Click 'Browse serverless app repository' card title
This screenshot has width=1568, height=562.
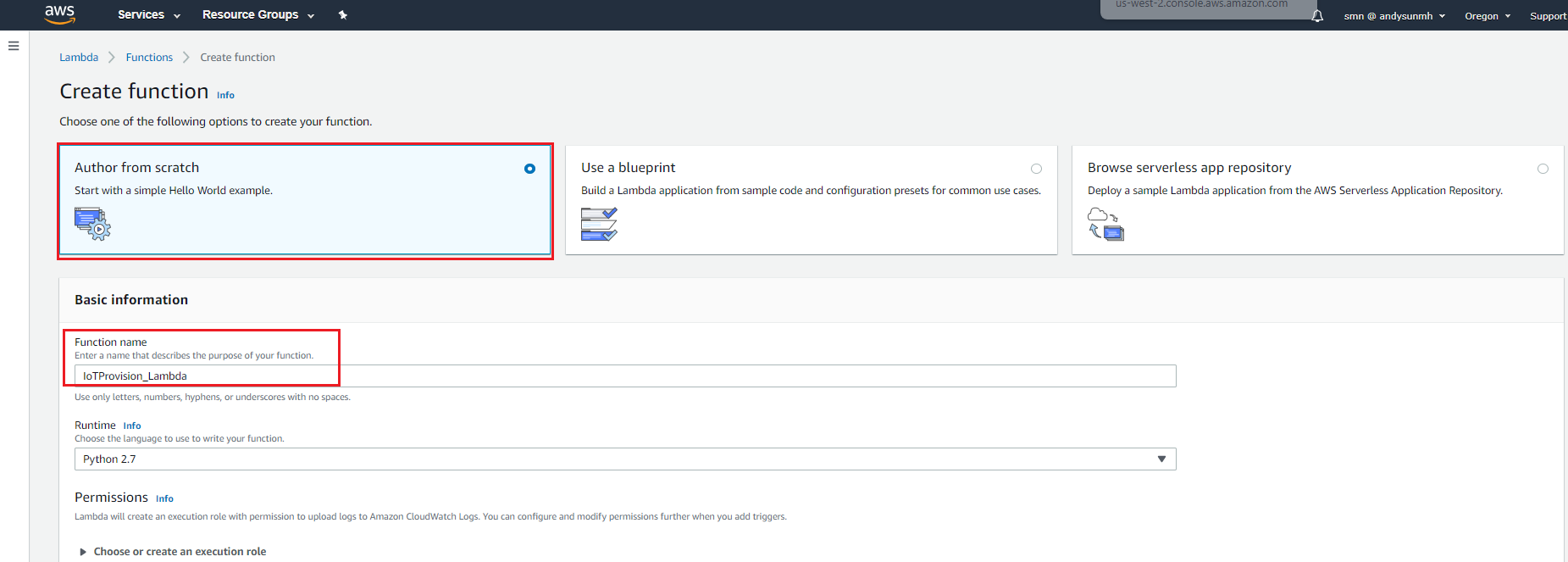pos(1189,168)
